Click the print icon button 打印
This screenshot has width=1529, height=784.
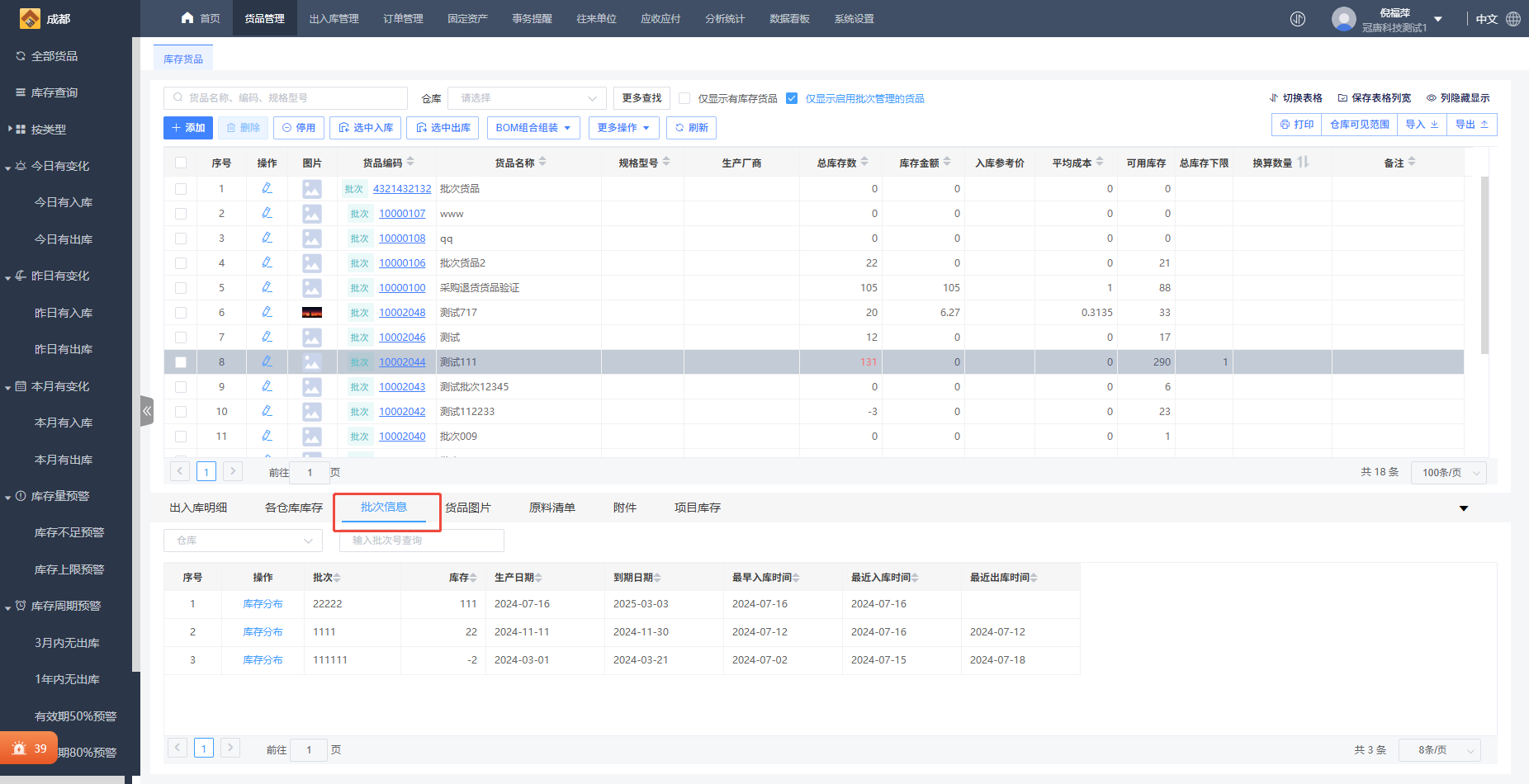(x=1296, y=125)
